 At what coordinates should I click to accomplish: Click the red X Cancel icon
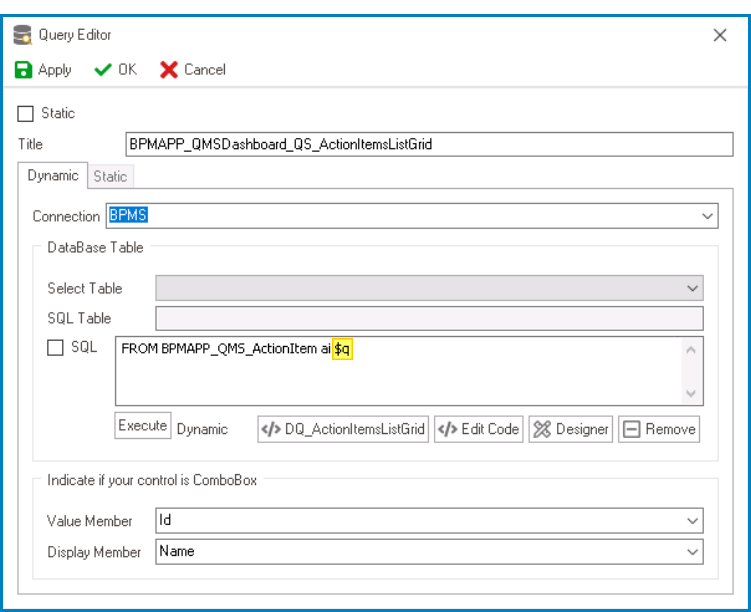point(169,70)
